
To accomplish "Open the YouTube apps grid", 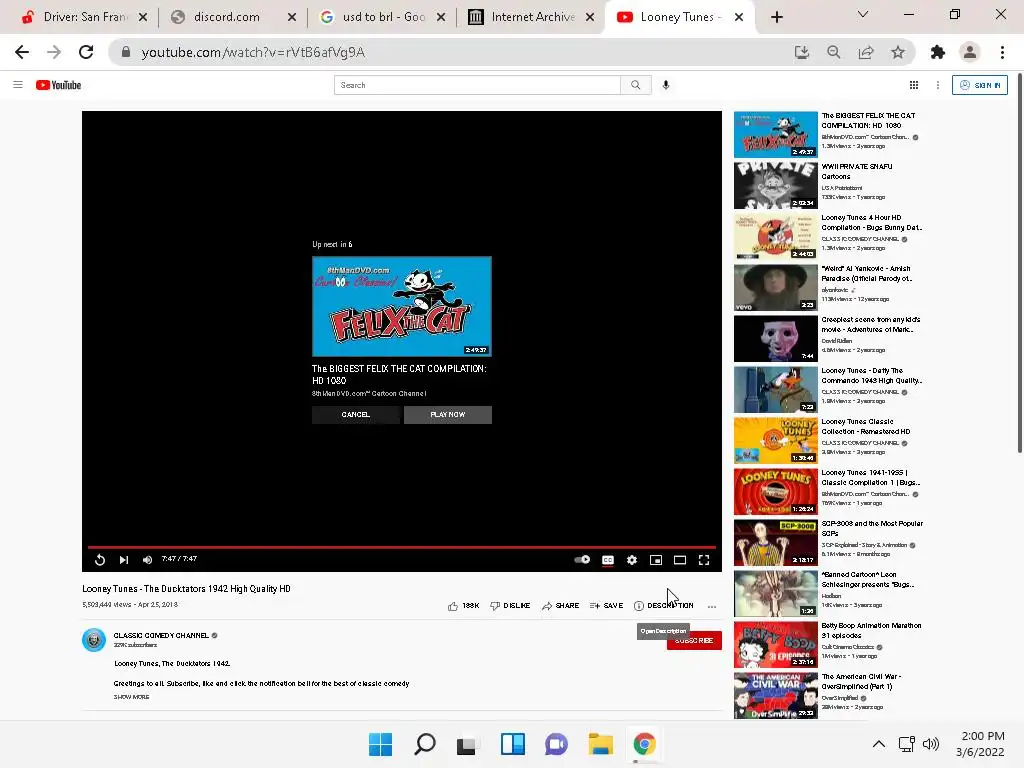I will 914,85.
